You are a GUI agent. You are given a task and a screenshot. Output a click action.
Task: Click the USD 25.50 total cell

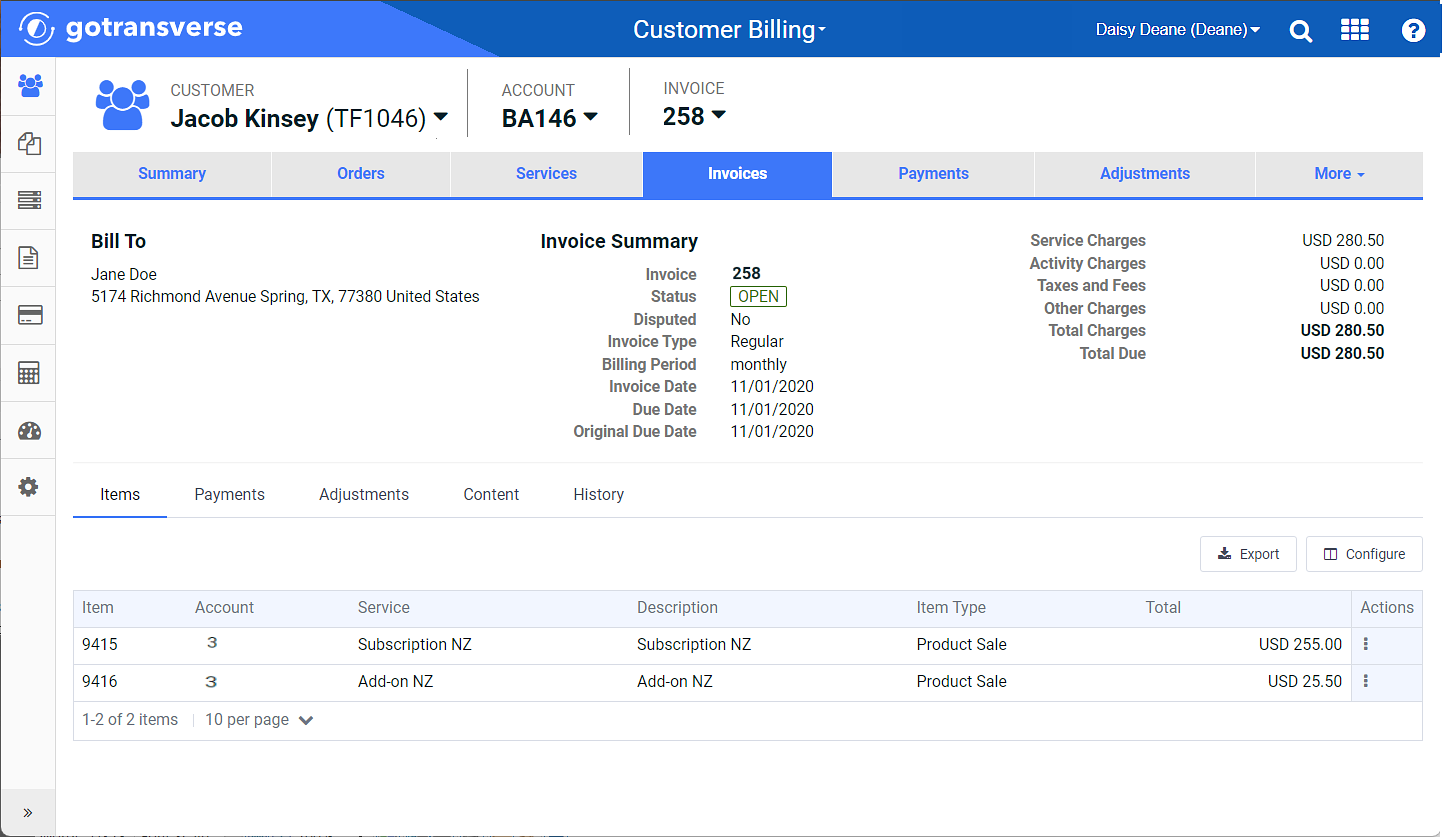(x=1305, y=682)
